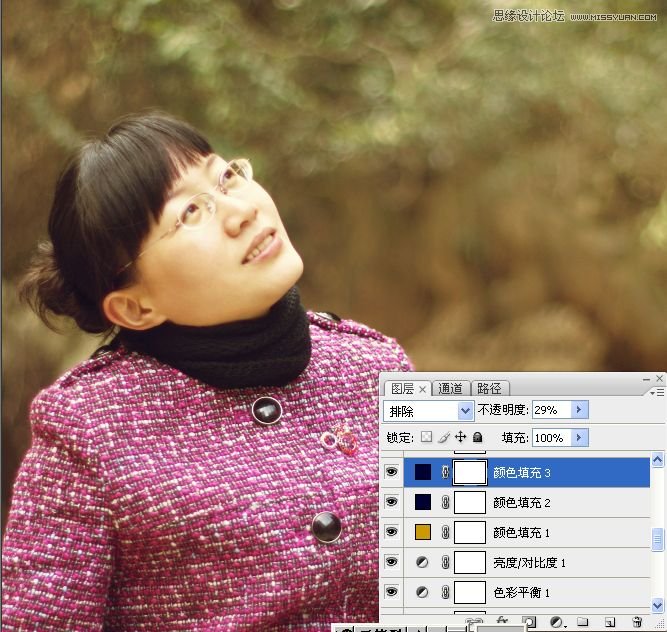Toggle lock transparent pixels icon
Image resolution: width=667 pixels, height=632 pixels.
[x=426, y=437]
